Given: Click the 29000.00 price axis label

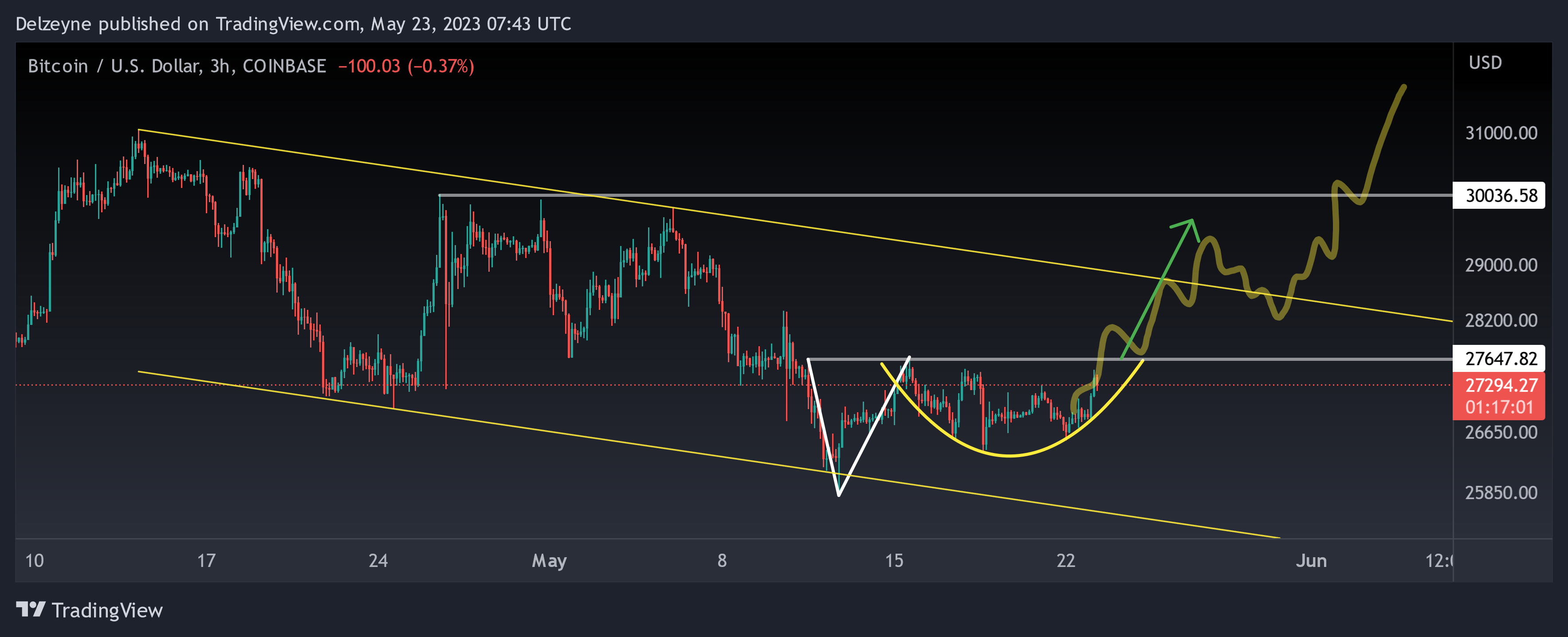Looking at the screenshot, I should coord(1501,265).
